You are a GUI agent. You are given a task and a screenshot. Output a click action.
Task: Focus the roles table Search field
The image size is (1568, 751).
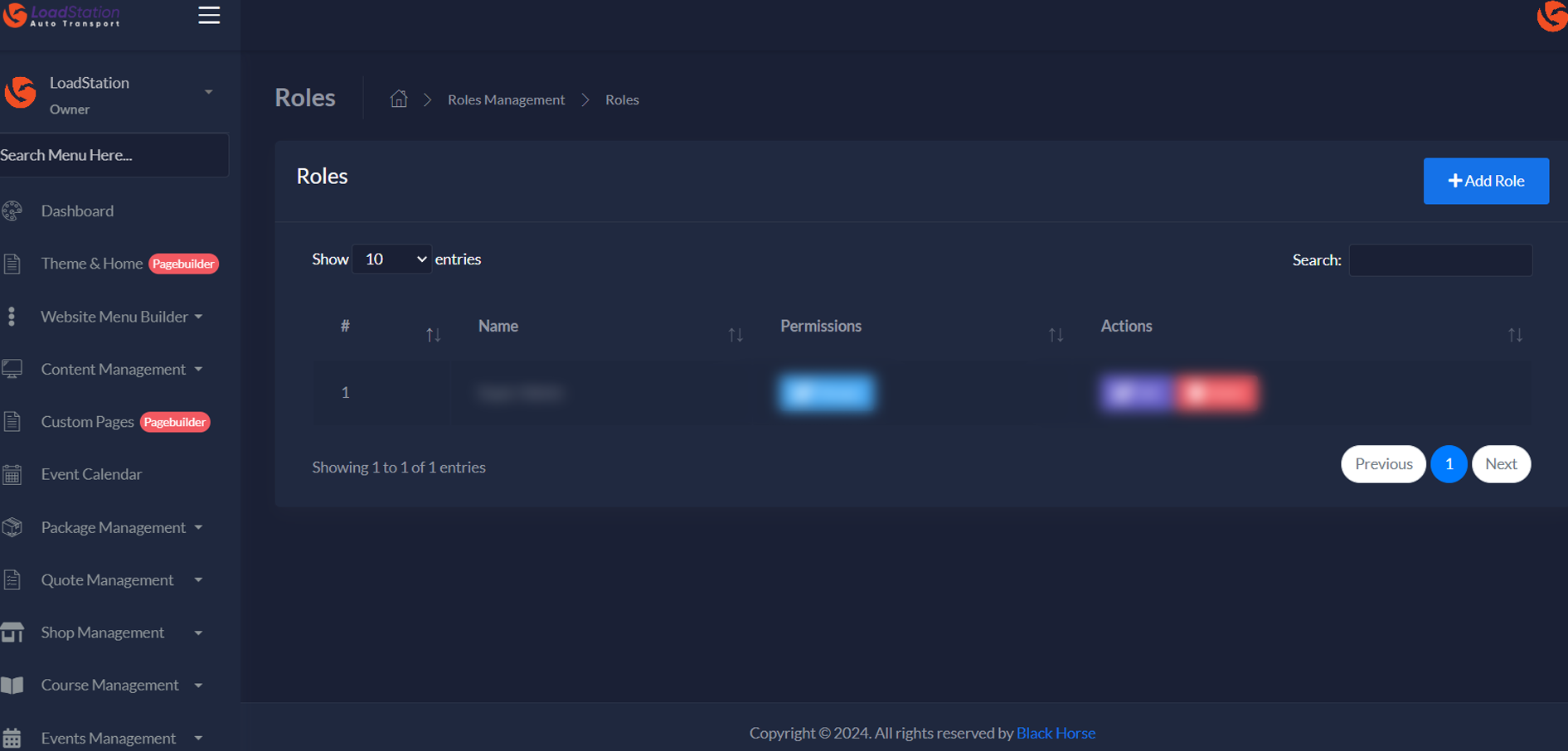coord(1439,260)
